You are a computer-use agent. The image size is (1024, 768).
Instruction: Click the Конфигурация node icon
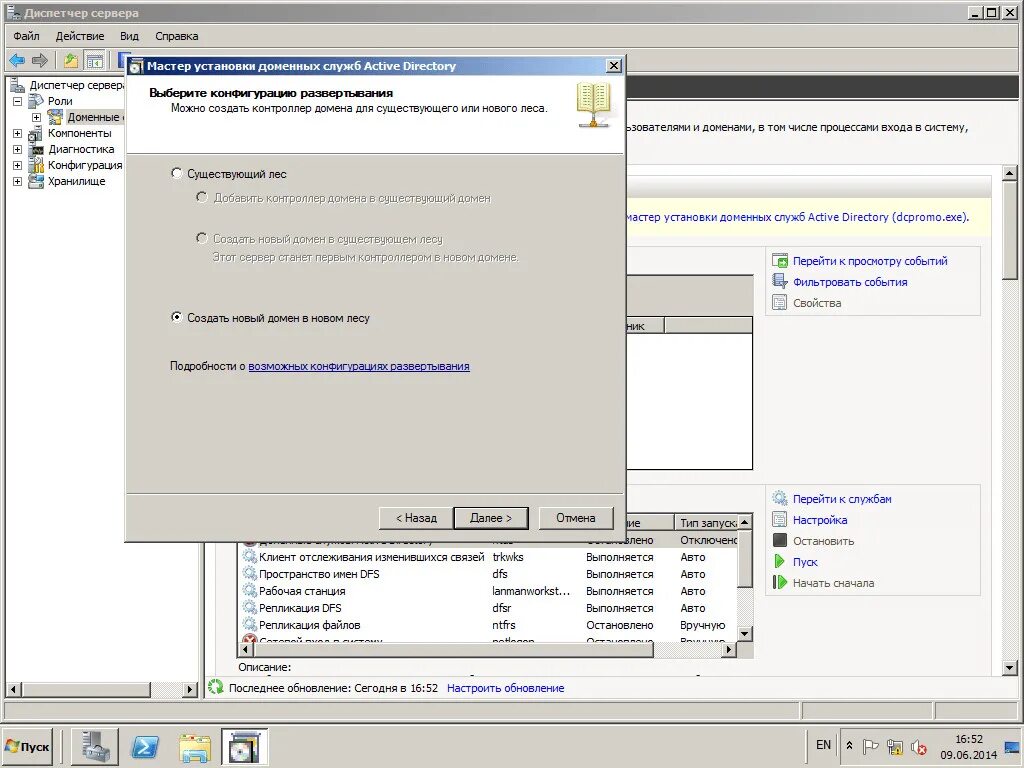(36, 165)
